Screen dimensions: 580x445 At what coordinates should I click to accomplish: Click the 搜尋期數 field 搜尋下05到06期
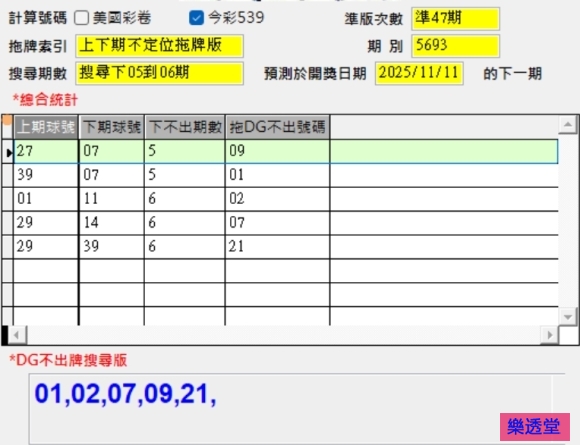coord(159,73)
